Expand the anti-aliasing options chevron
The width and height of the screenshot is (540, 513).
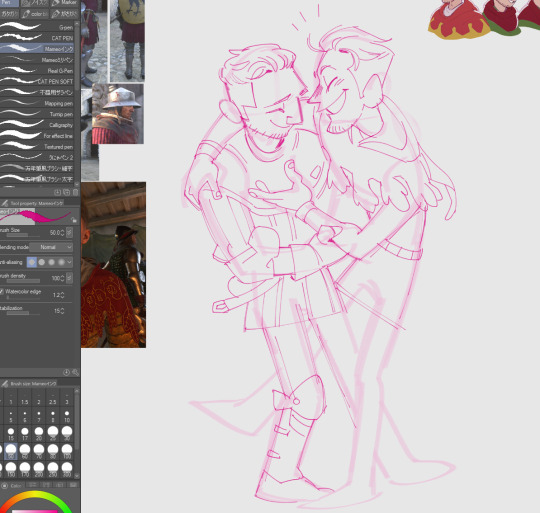(70, 262)
